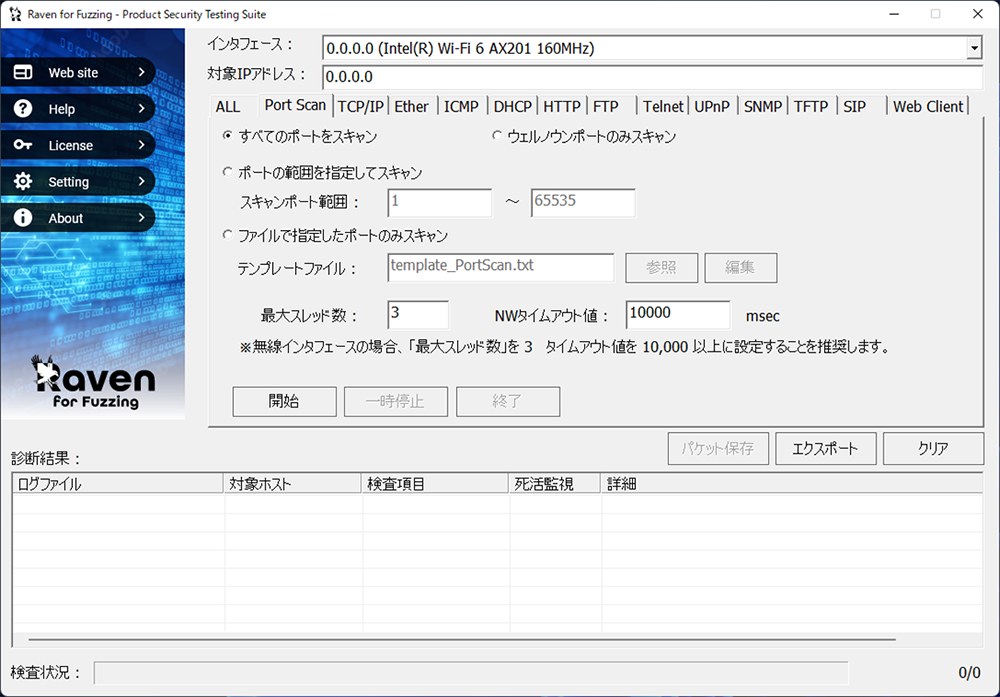Click the Raven for Fuzzing logo
This screenshot has width=1000, height=697.
coord(94,383)
